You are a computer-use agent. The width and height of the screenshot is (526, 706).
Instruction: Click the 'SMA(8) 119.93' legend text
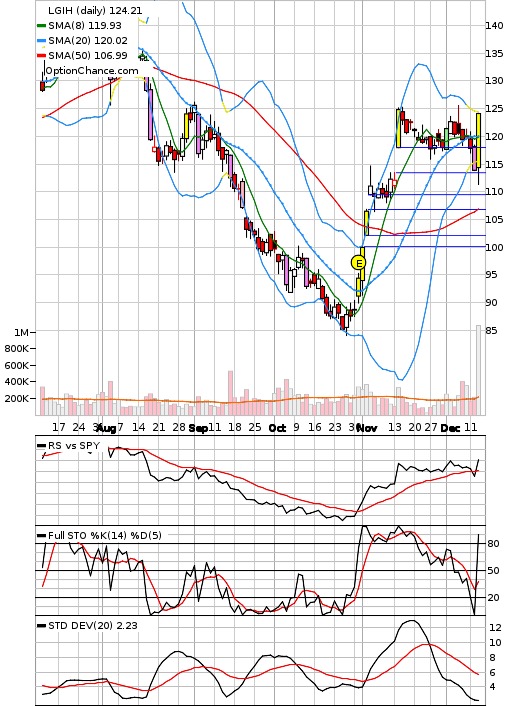pos(85,26)
